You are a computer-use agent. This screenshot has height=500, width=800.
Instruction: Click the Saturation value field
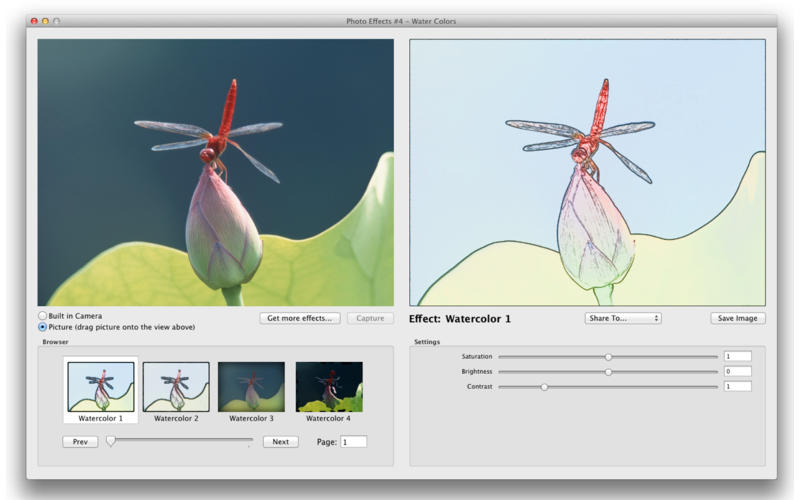(737, 356)
